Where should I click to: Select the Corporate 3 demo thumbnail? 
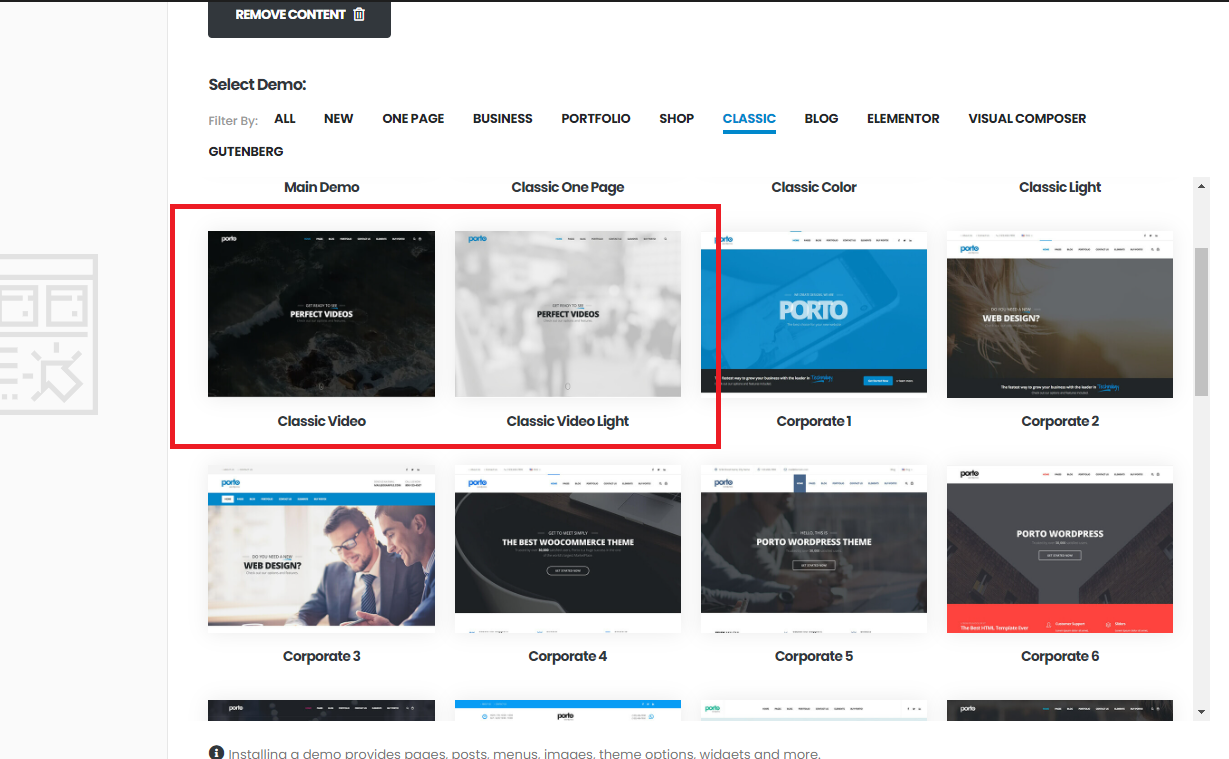click(321, 548)
